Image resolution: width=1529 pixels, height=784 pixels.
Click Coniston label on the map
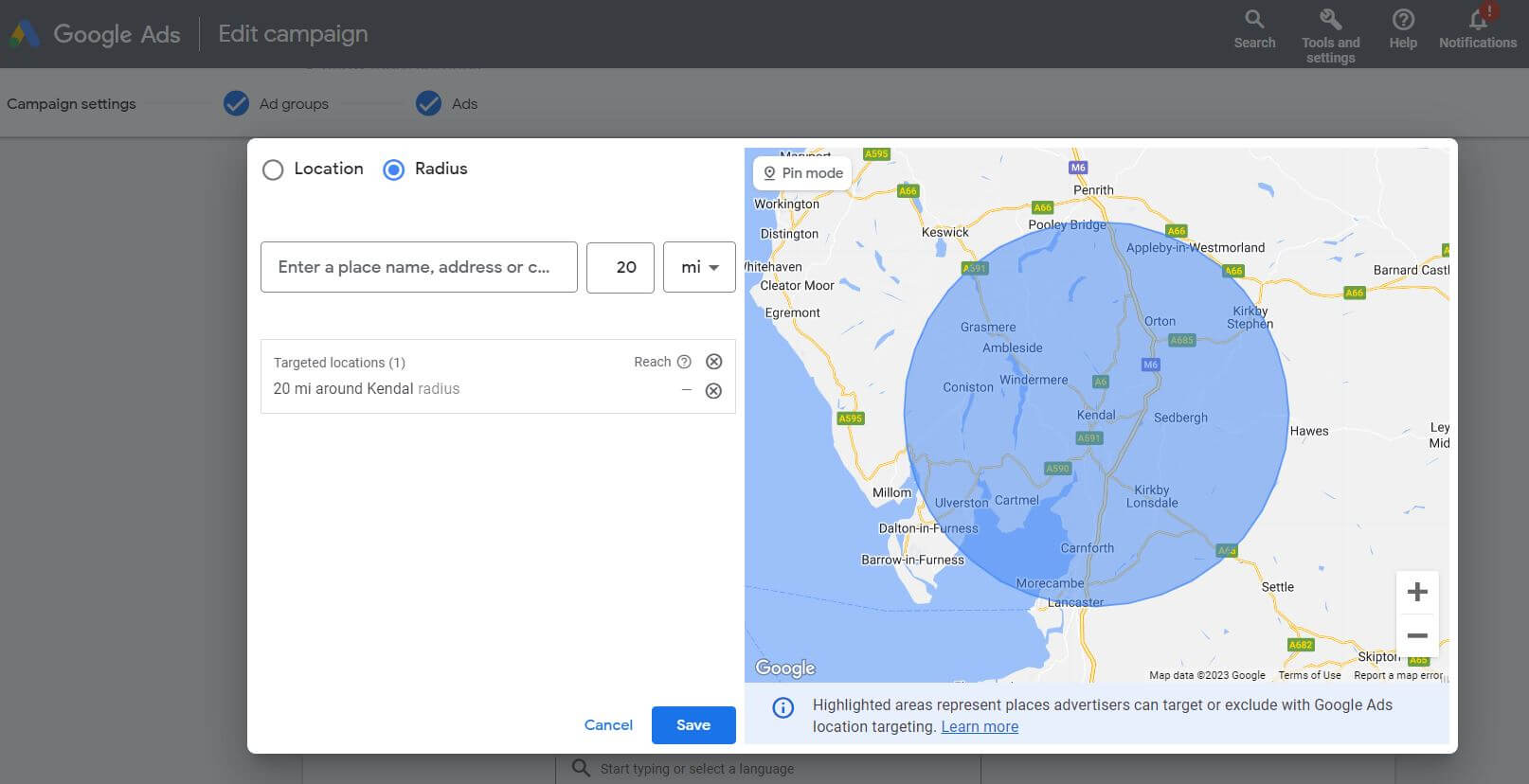point(968,387)
